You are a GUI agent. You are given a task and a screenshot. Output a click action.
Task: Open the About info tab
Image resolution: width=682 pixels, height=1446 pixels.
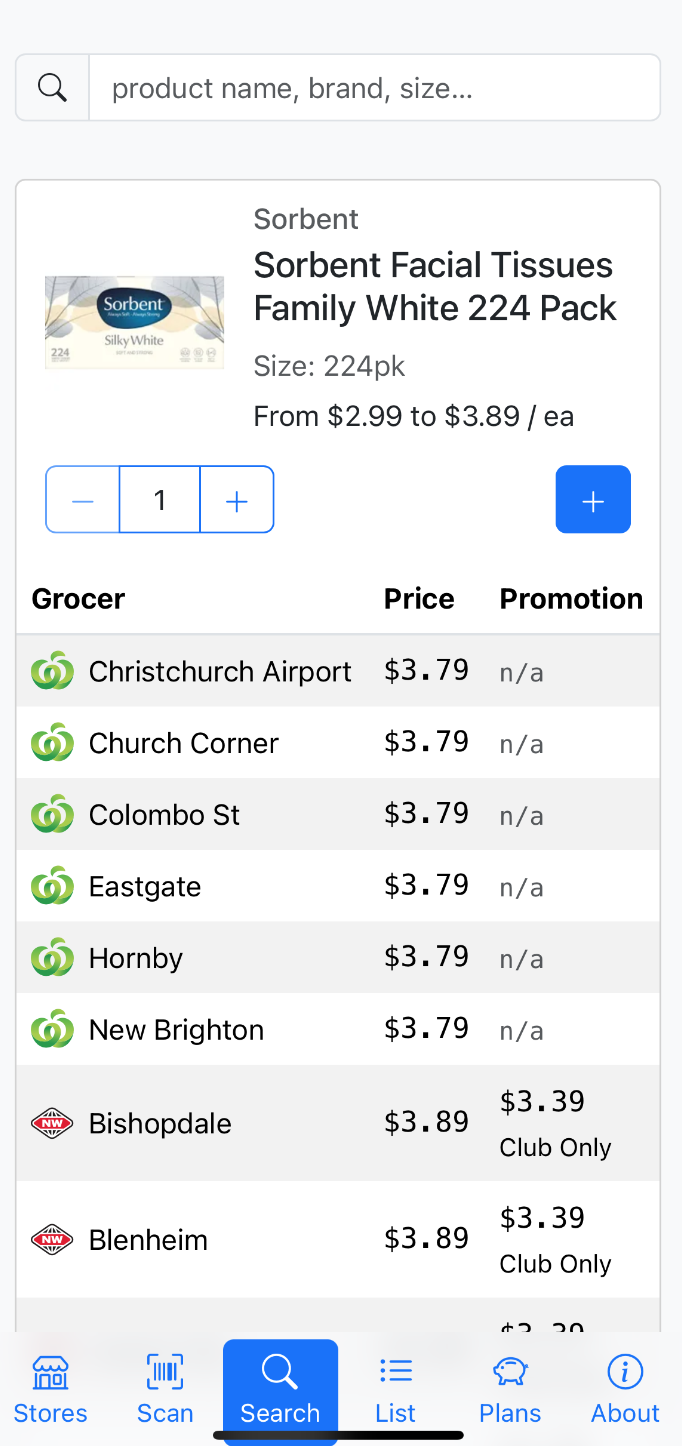[625, 1388]
